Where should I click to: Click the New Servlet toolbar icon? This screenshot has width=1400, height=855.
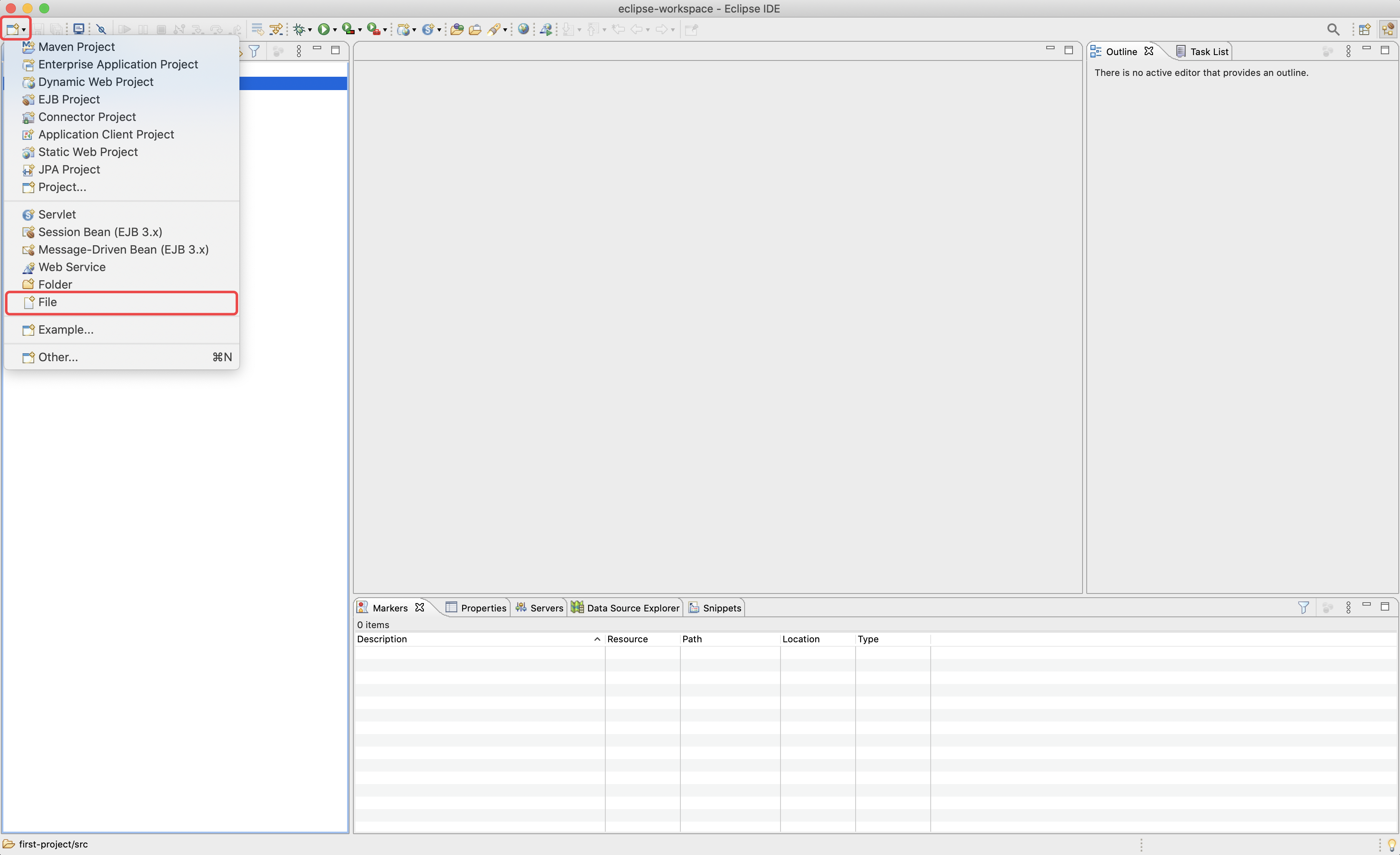click(x=428, y=29)
